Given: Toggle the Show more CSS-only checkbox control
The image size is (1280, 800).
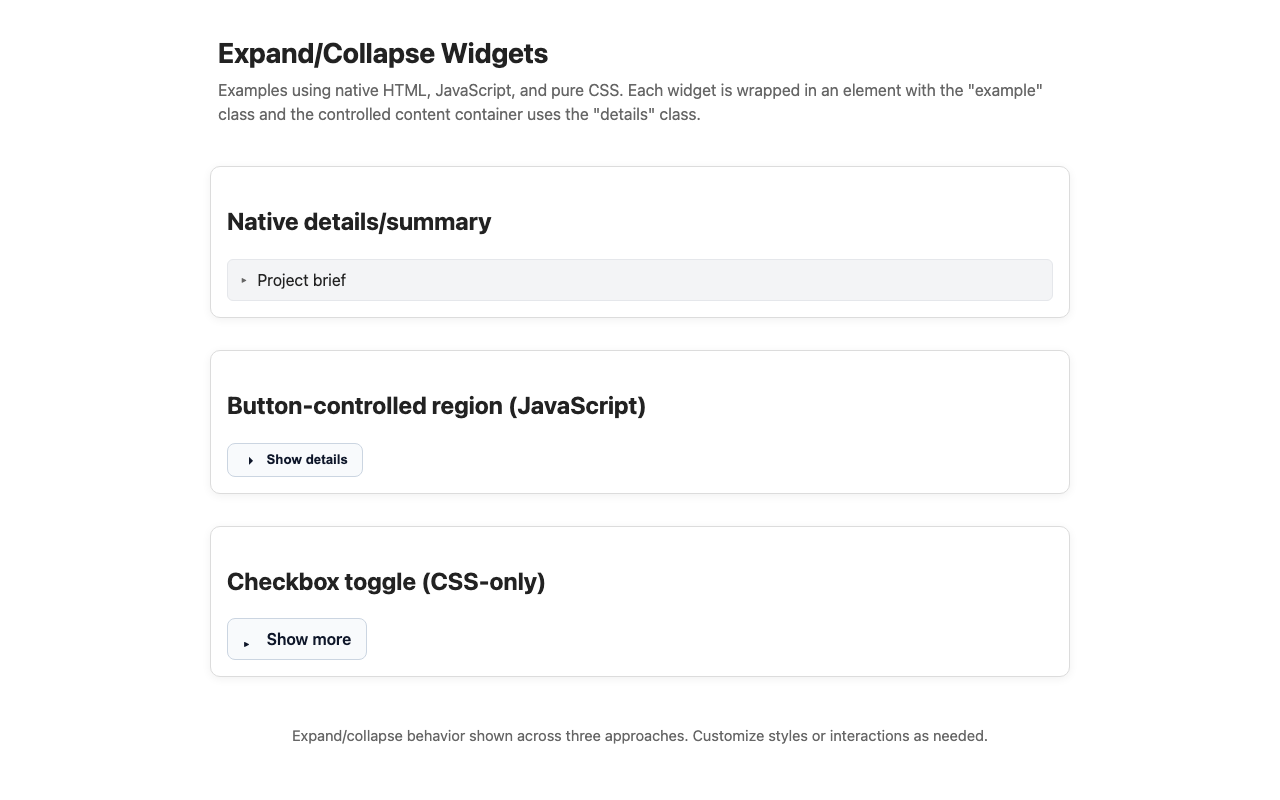Looking at the screenshot, I should [296, 639].
